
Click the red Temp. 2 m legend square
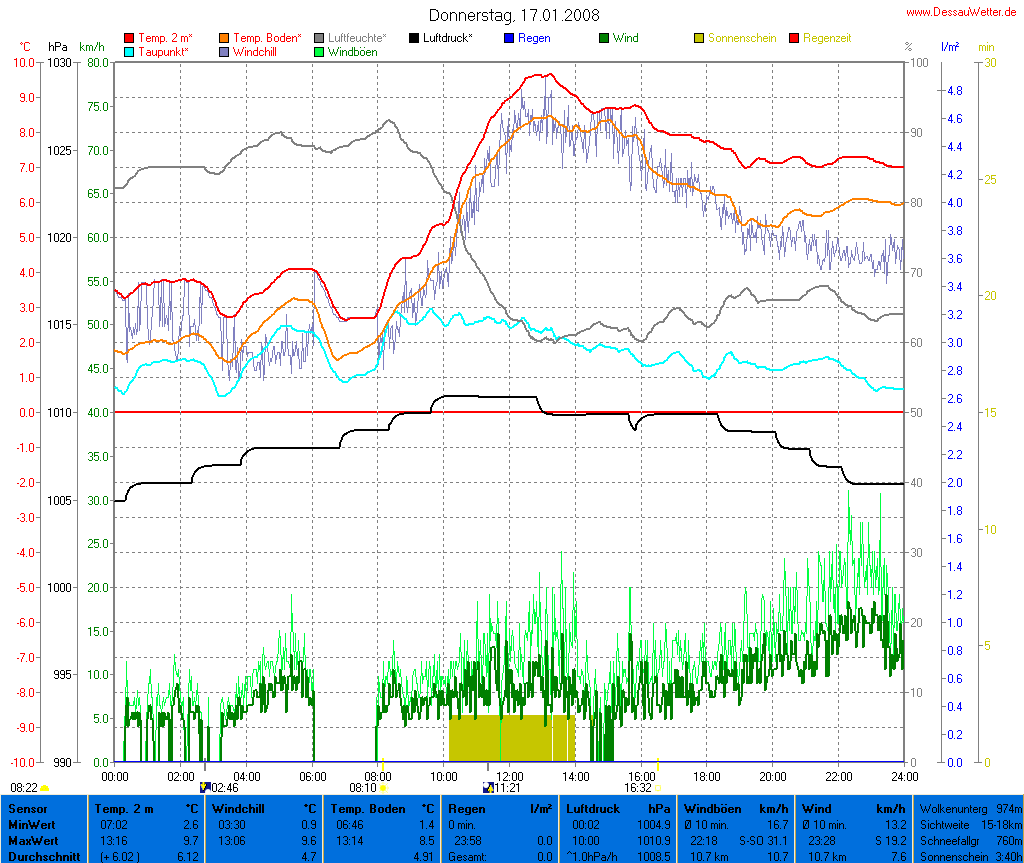129,38
